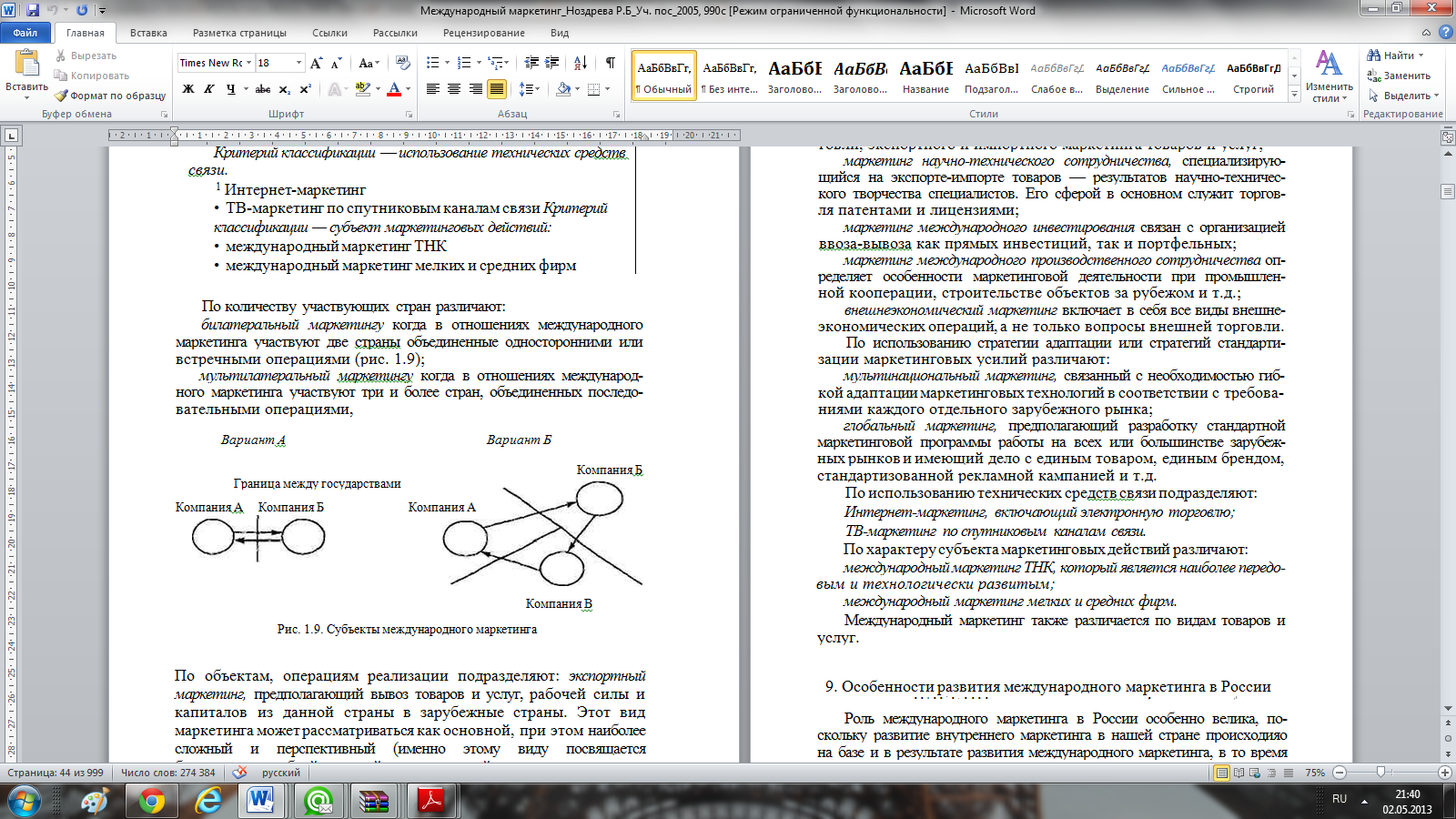
Task: Open the line spacing dropdown
Action: (x=529, y=89)
